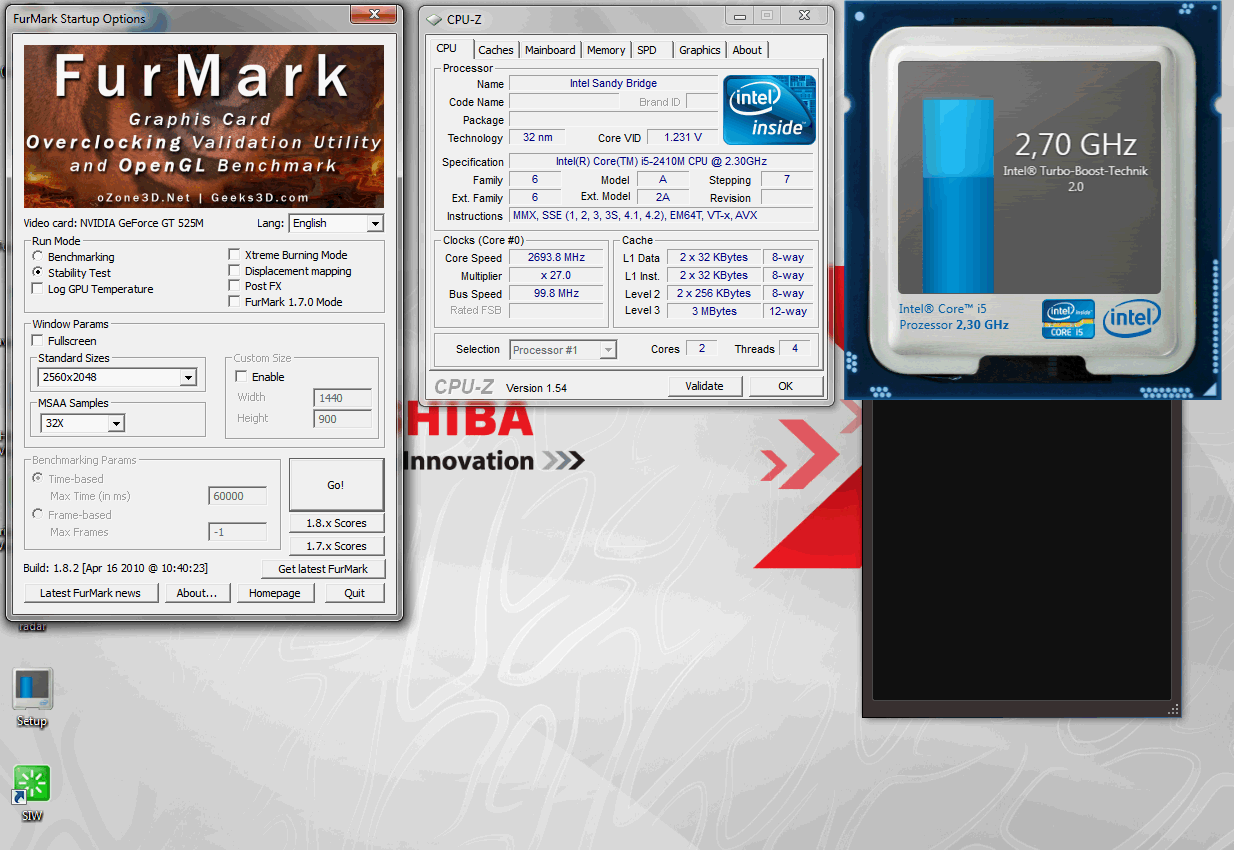
Task: Click Validate in CPU-Z
Action: pyautogui.click(x=704, y=386)
